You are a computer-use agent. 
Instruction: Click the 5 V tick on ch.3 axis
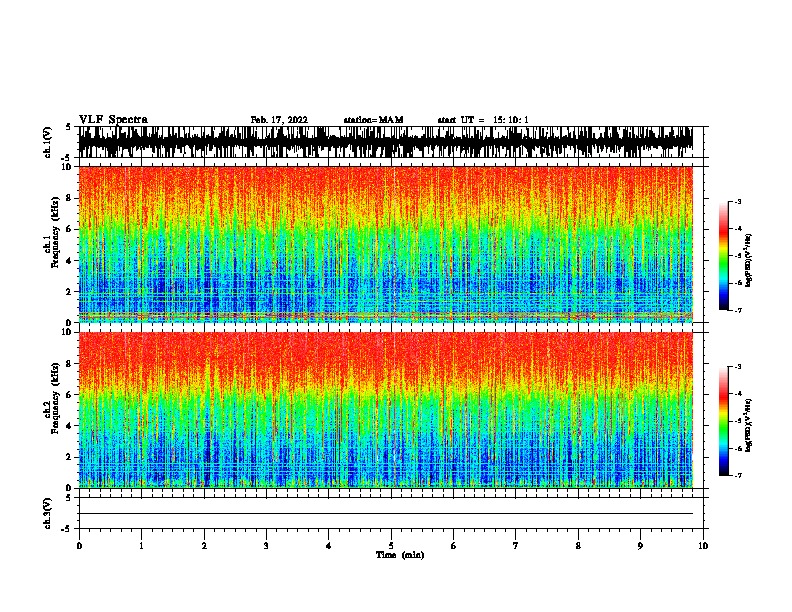click(68, 498)
